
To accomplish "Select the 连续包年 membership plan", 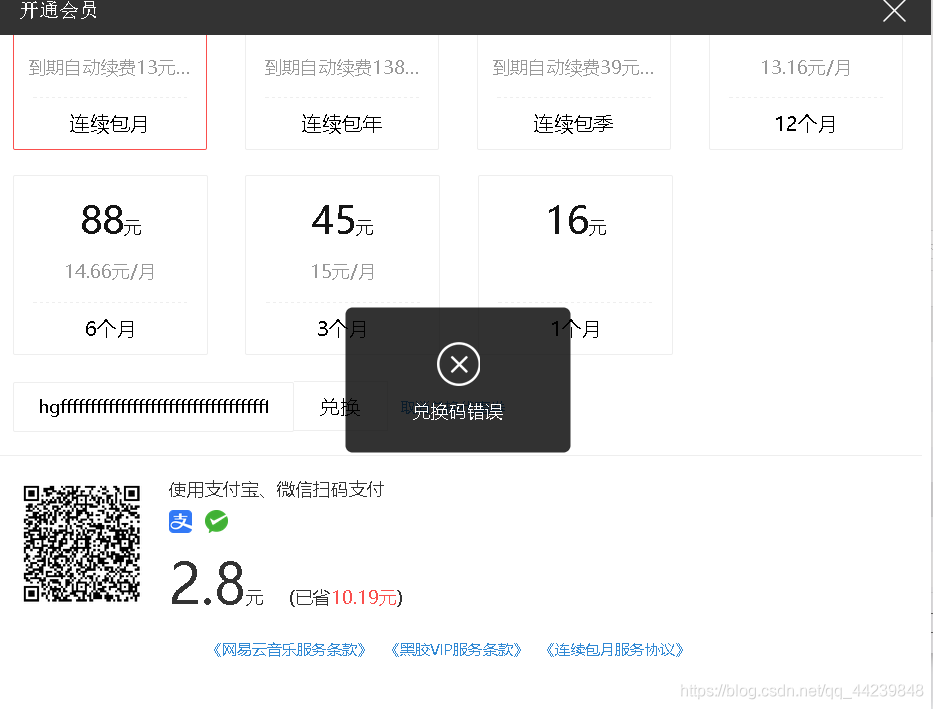I will 342,92.
